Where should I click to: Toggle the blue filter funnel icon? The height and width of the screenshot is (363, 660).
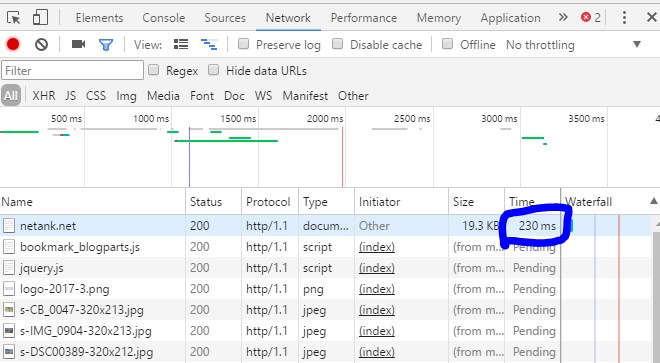click(106, 45)
